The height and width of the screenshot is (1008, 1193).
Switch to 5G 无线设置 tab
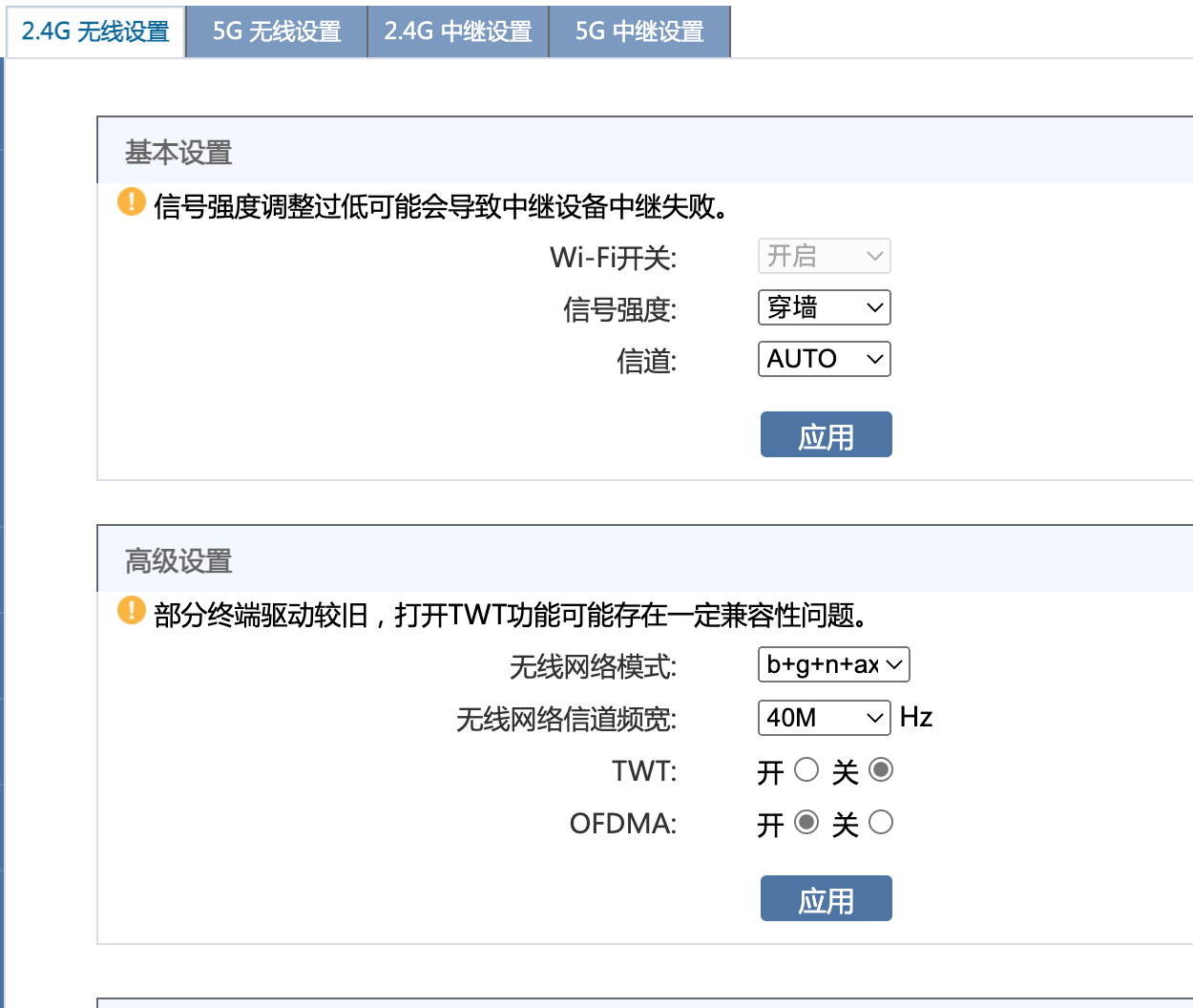pyautogui.click(x=277, y=31)
